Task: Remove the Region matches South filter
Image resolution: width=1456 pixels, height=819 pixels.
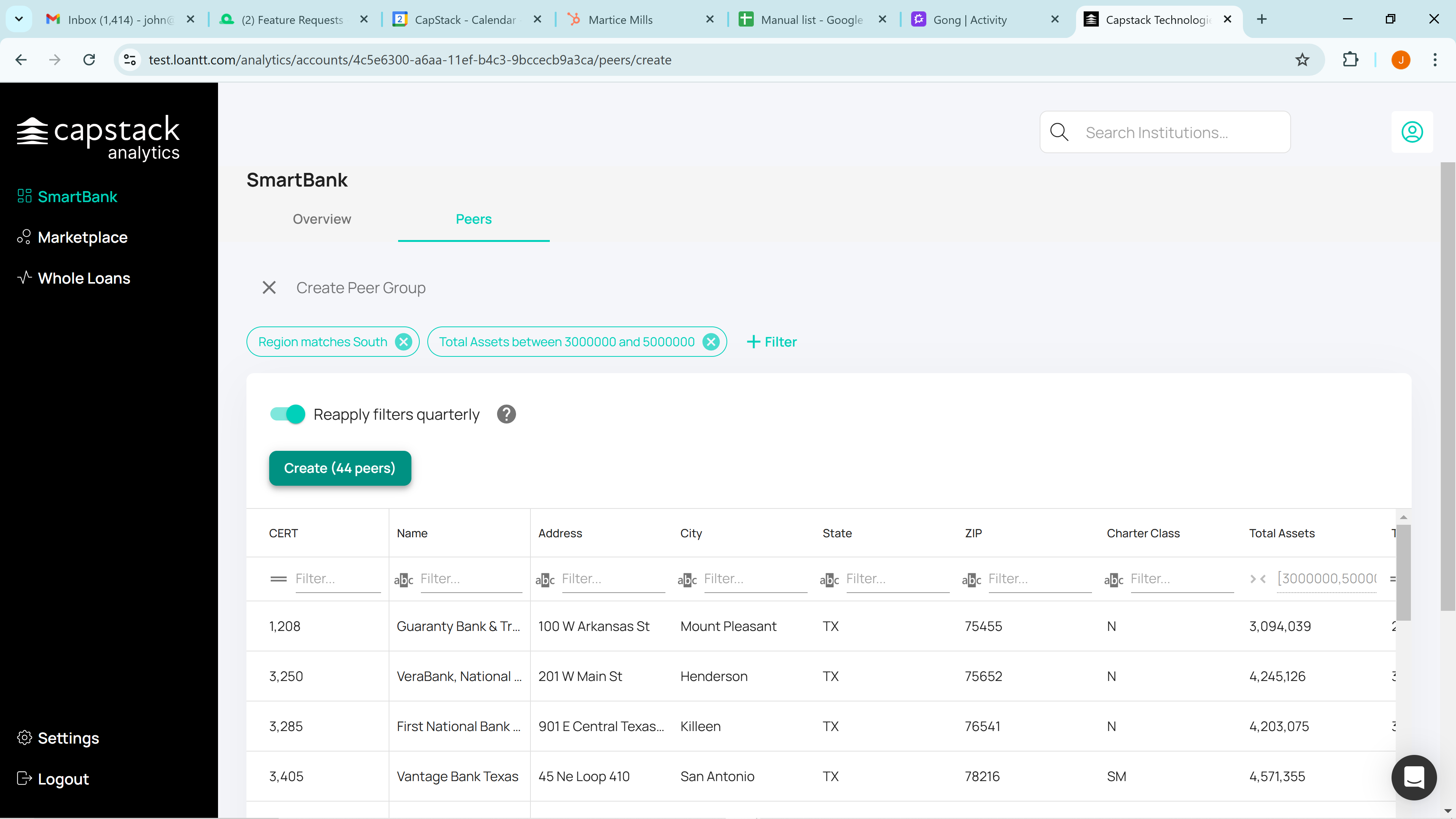Action: 403,341
